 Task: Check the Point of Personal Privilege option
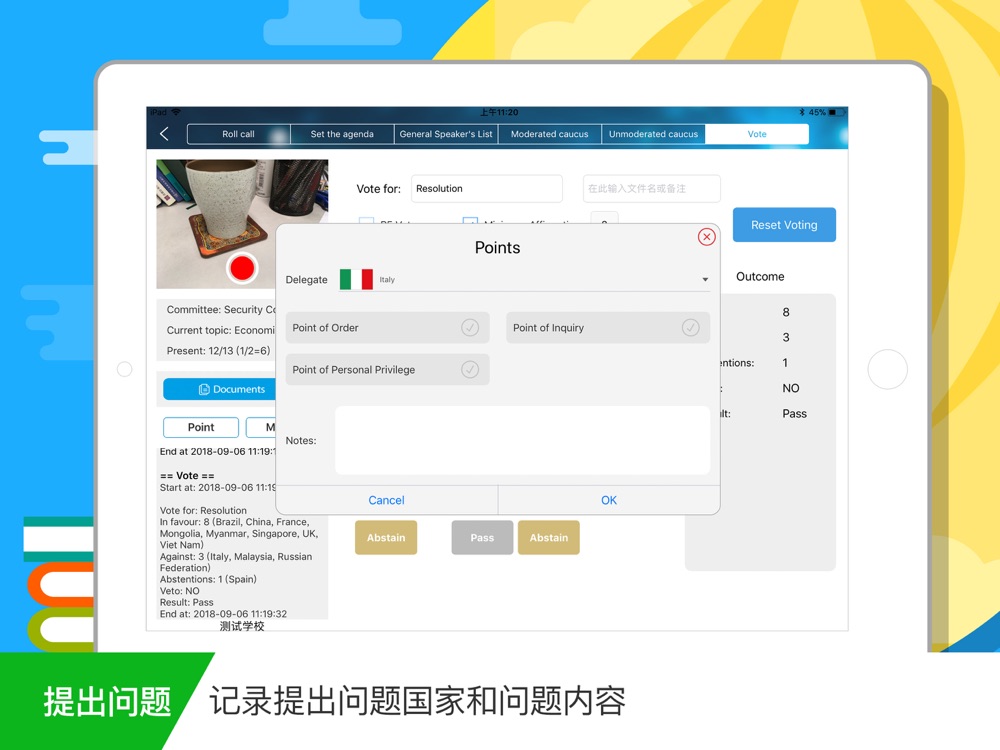point(387,369)
